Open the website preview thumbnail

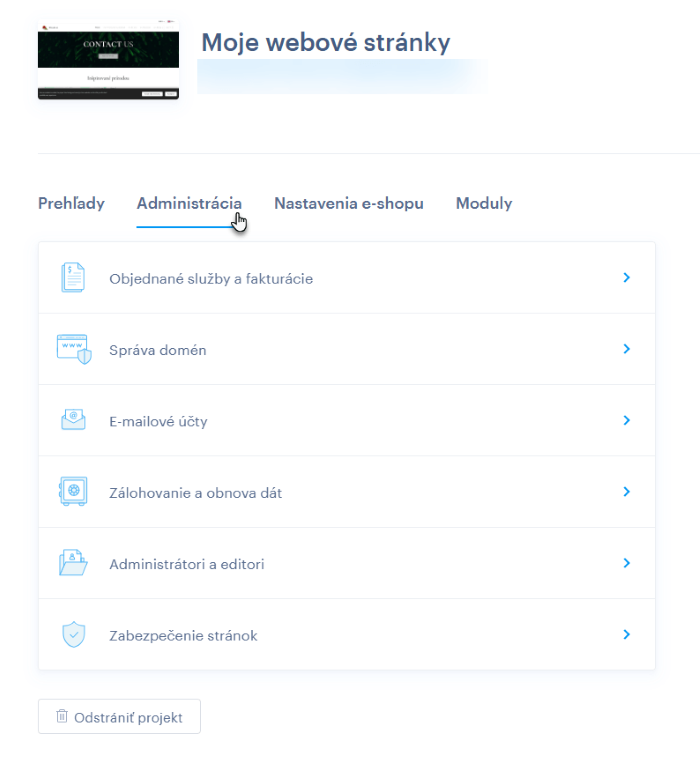(108, 59)
